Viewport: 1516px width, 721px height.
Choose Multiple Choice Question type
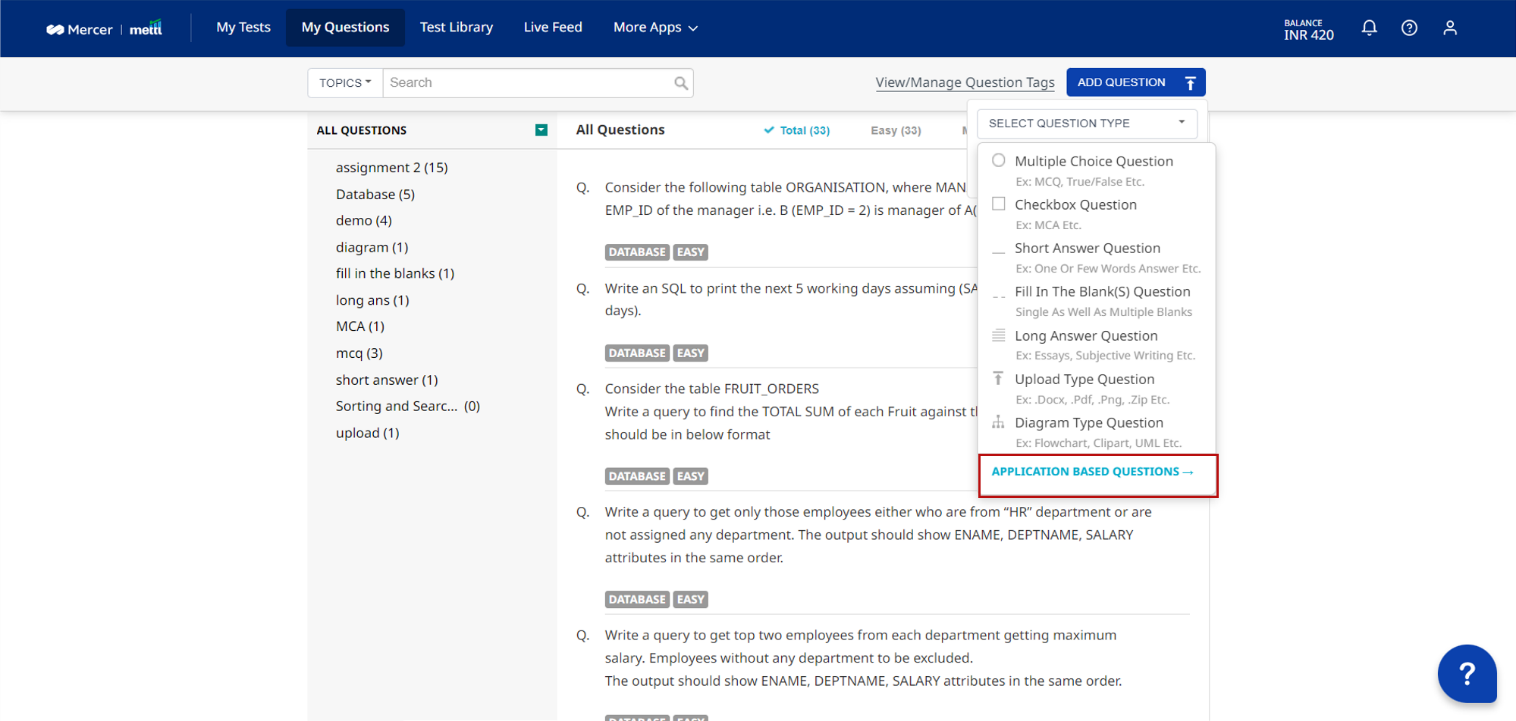[x=1093, y=161]
